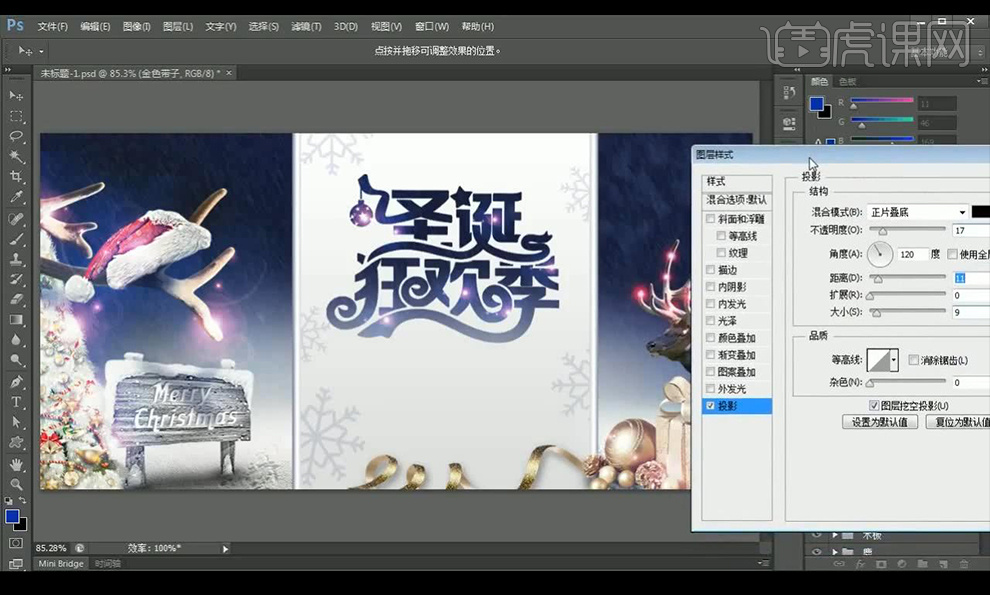This screenshot has height=595, width=990.
Task: Enable the 描边 style checkbox
Action: pos(711,270)
